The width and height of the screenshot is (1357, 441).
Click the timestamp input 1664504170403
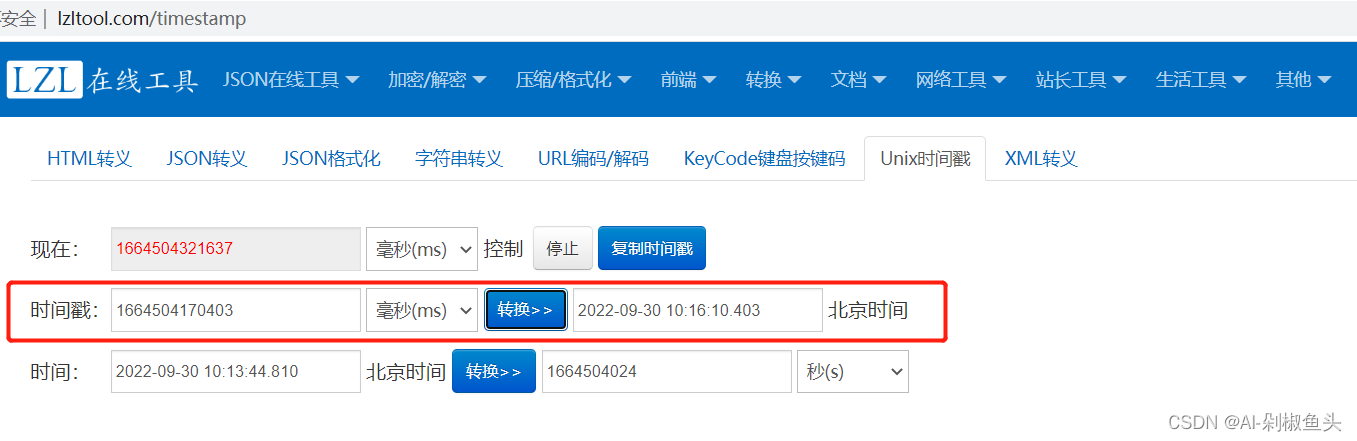[236, 310]
